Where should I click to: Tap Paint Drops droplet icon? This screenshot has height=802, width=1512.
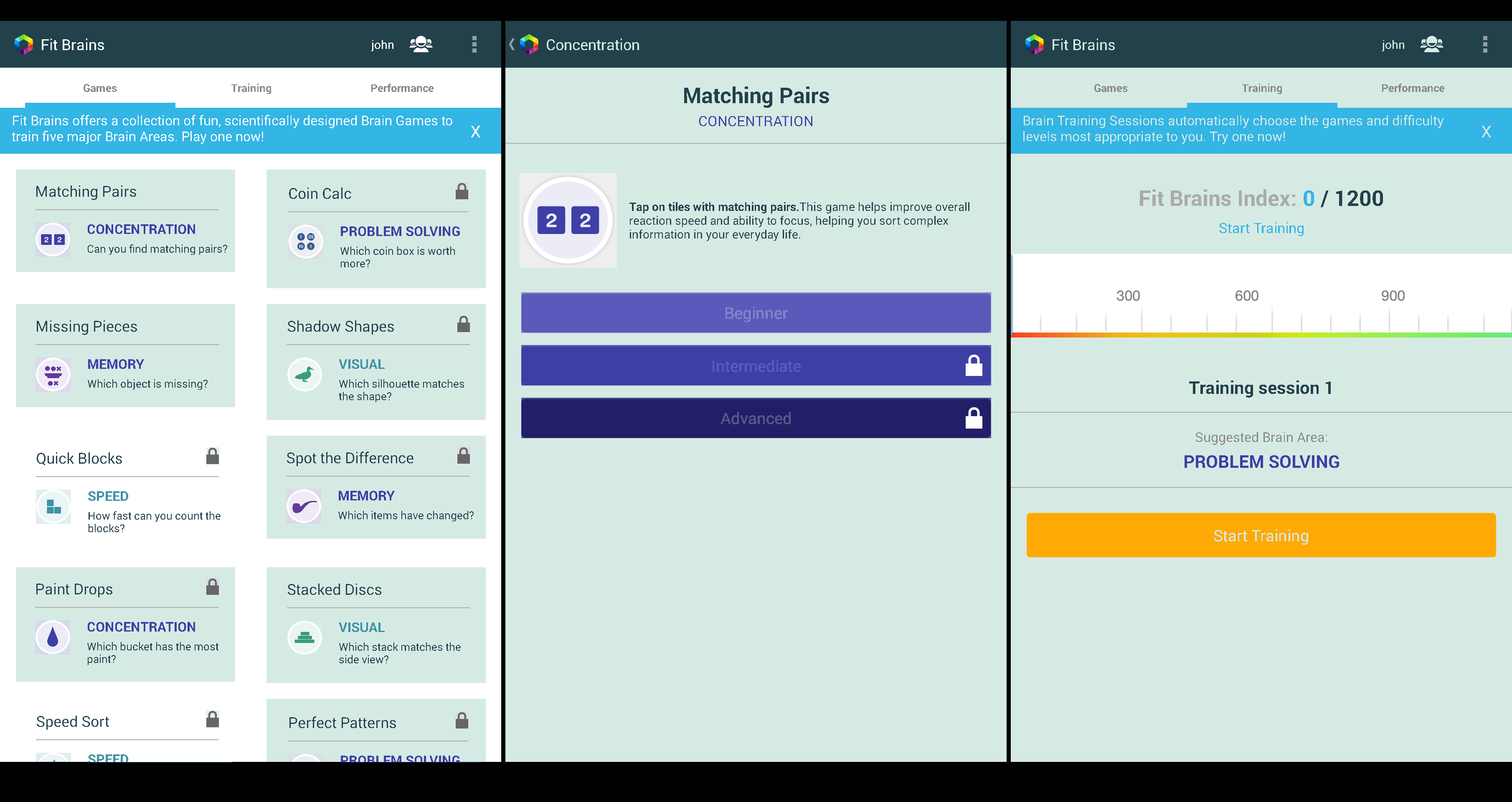click(x=53, y=637)
